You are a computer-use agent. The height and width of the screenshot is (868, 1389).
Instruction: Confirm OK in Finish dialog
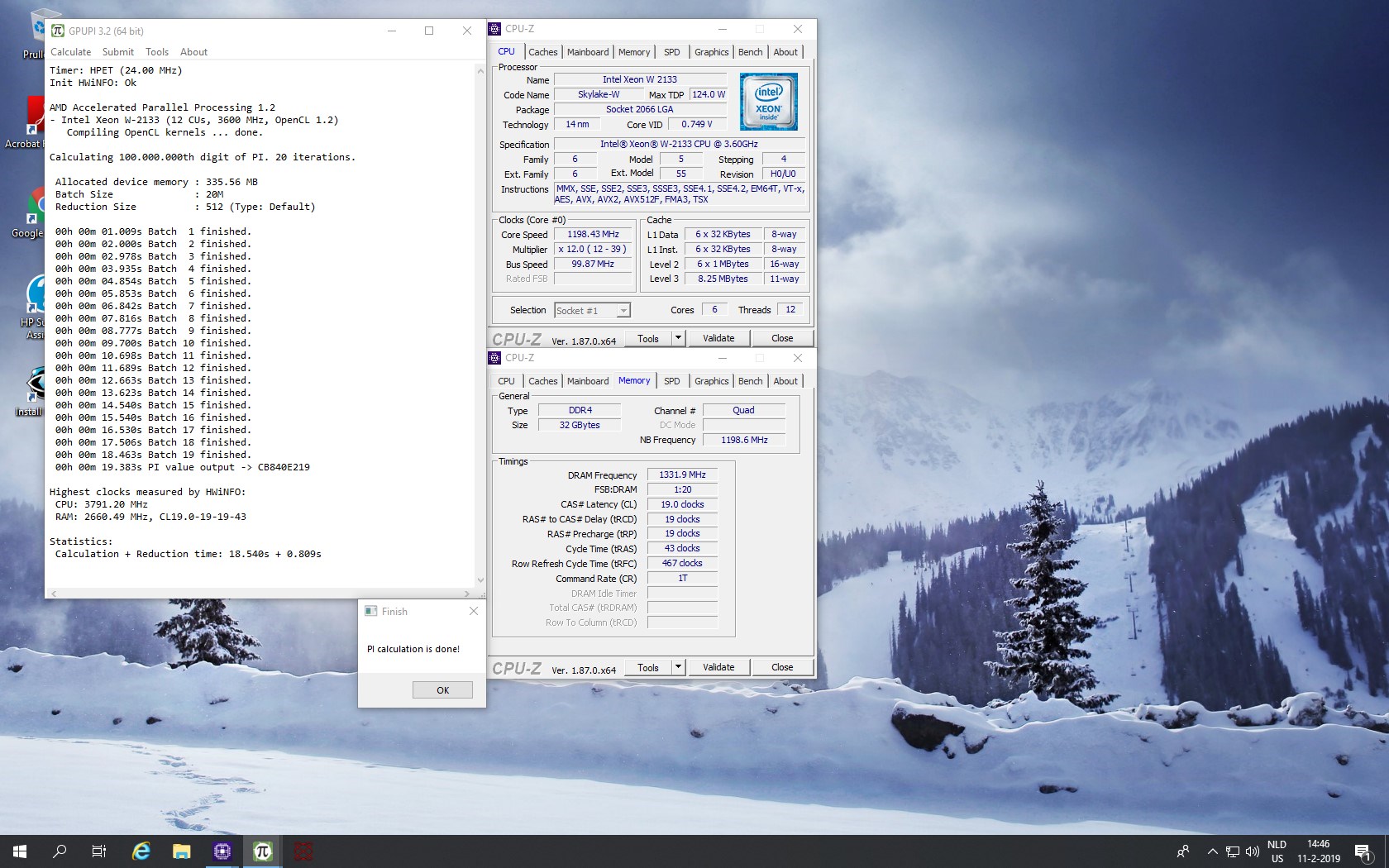[442, 689]
